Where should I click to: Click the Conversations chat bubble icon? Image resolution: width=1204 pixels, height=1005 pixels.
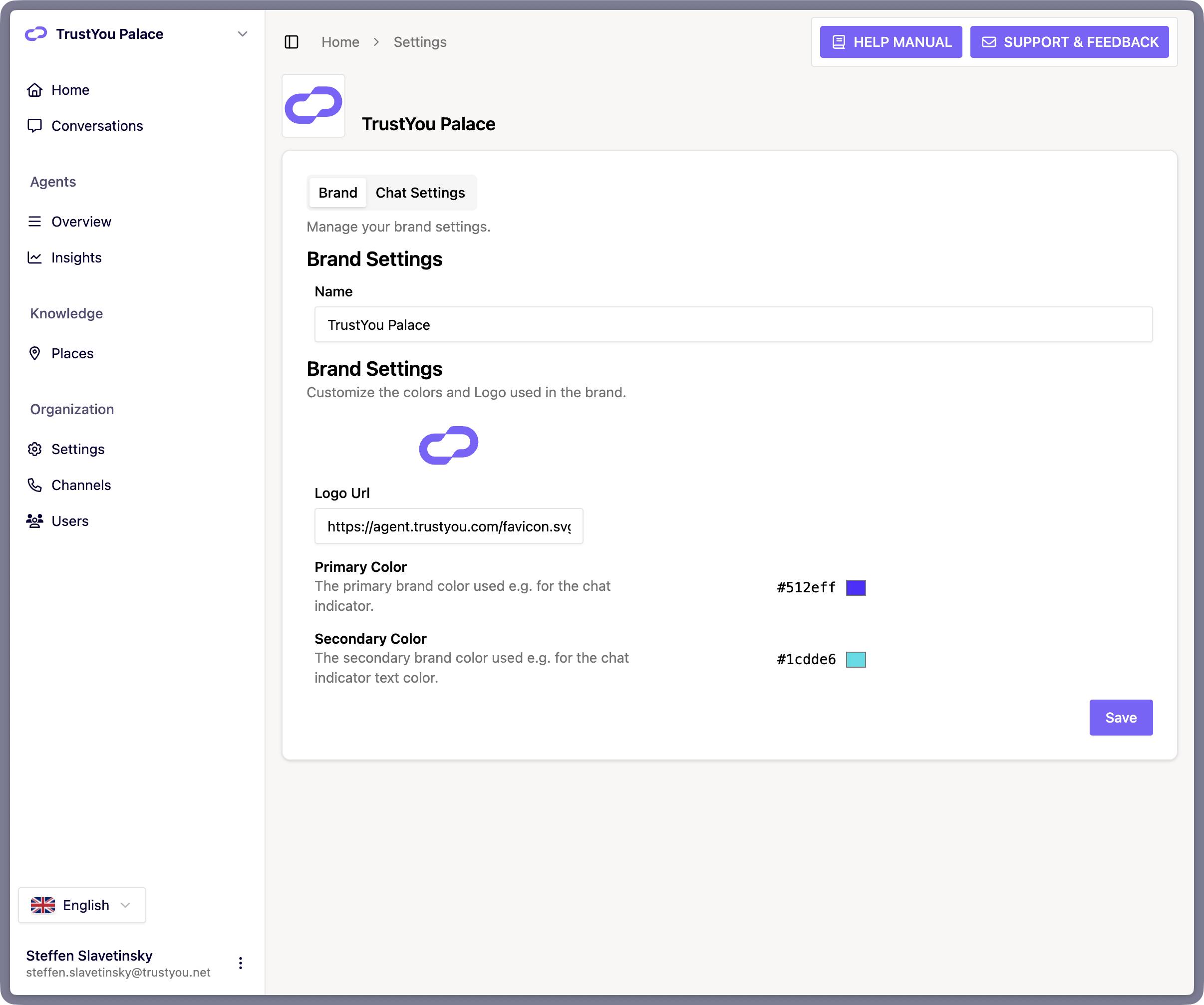coord(35,126)
